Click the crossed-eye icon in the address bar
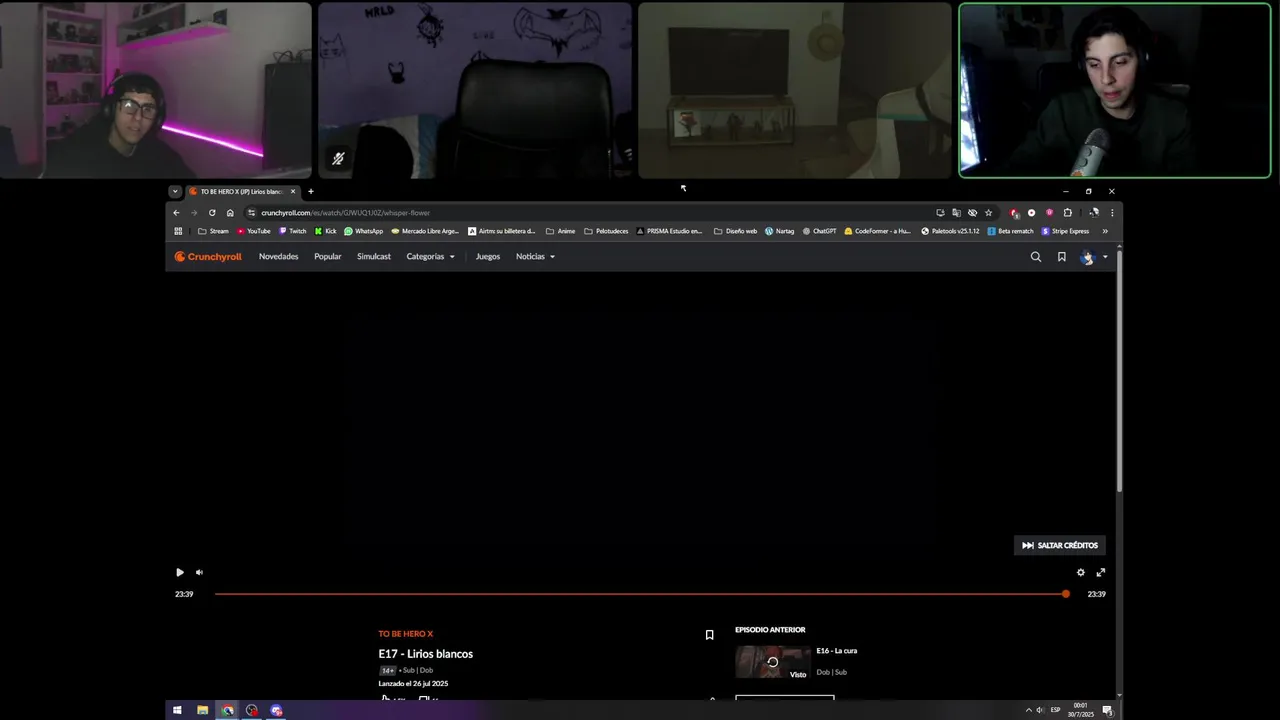 (x=972, y=213)
